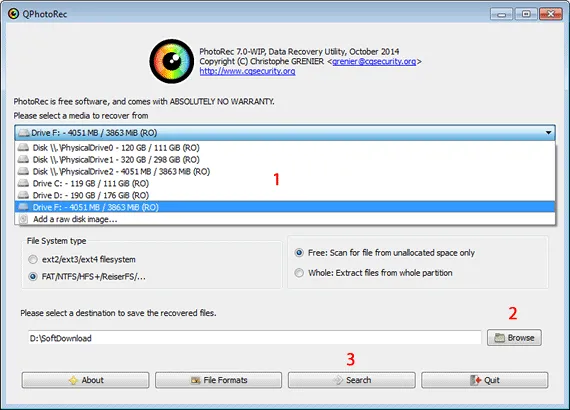The width and height of the screenshot is (570, 410).
Task: Browse for a destination folder
Action: (514, 338)
